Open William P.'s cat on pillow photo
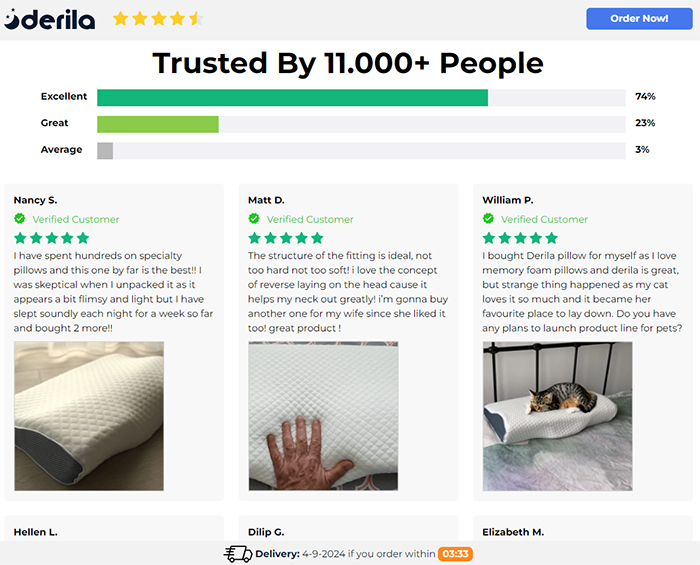The image size is (700, 565). tap(557, 416)
